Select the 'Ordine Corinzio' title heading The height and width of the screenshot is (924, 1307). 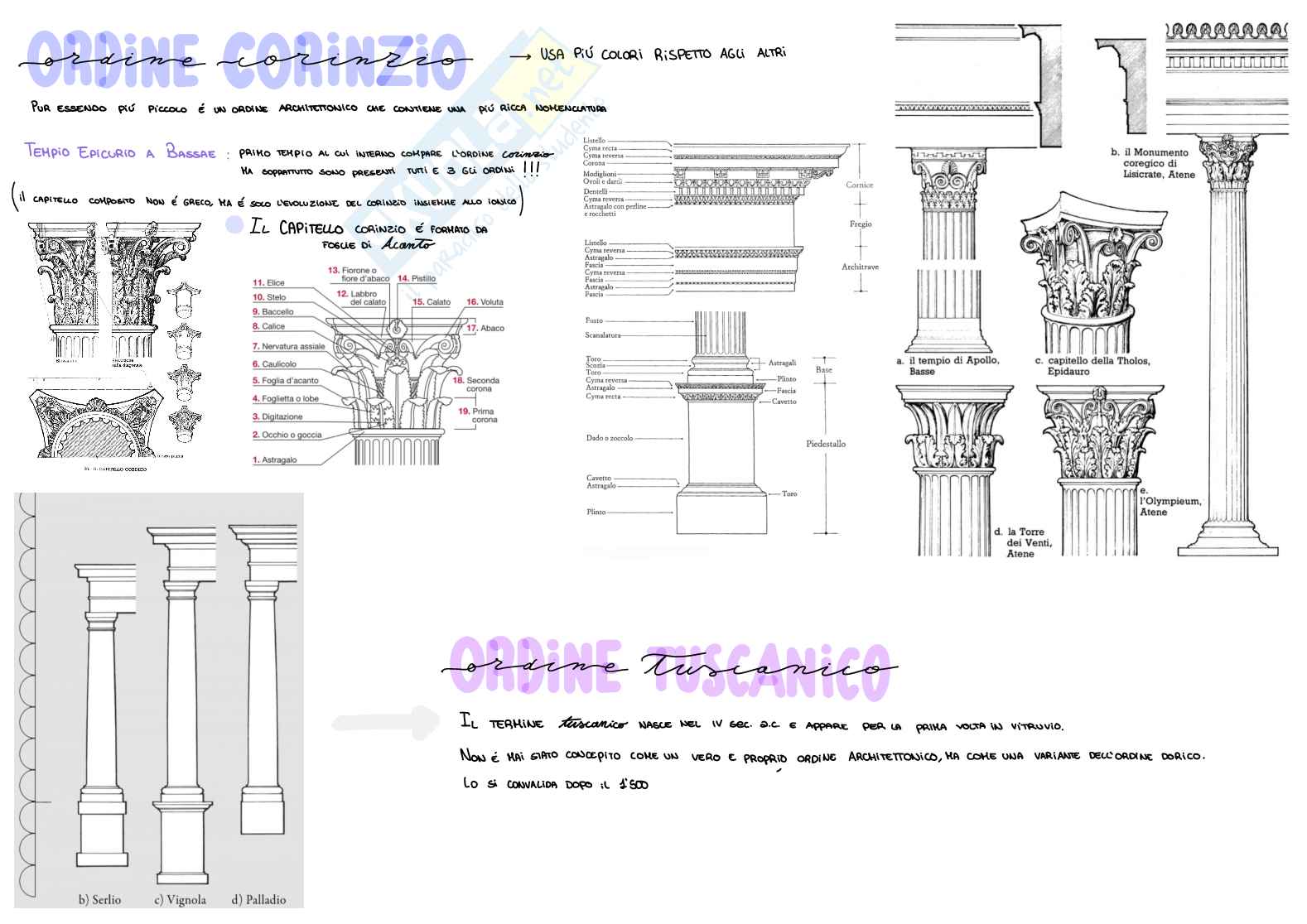pos(246,60)
